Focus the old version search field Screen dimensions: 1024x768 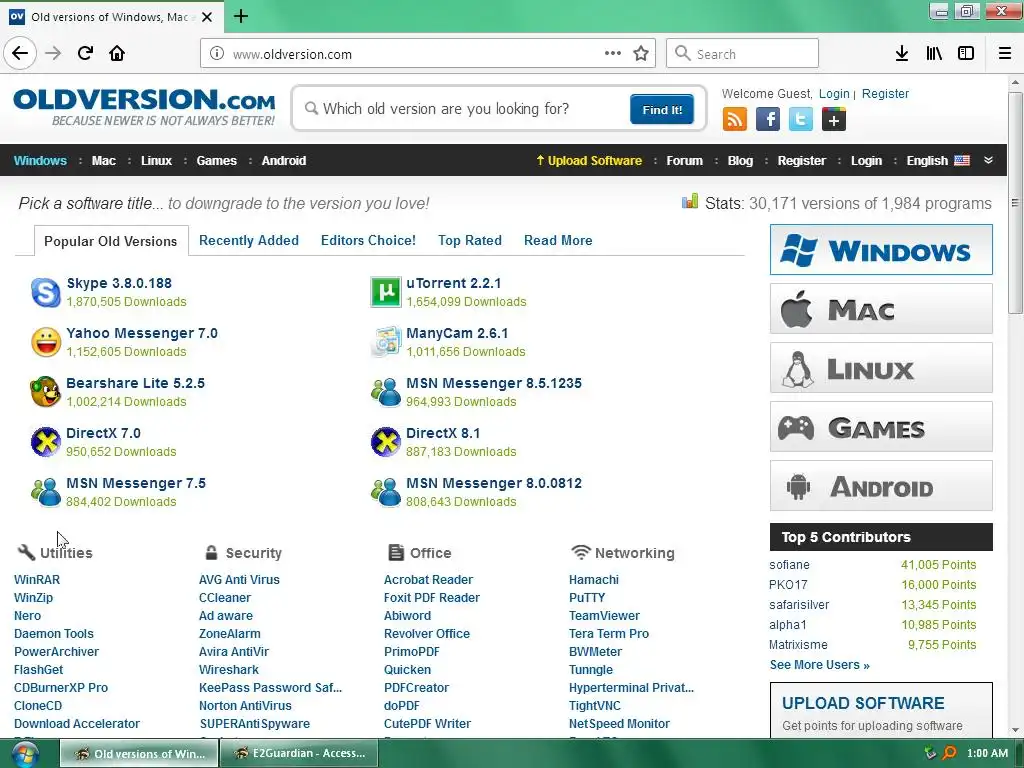464,108
